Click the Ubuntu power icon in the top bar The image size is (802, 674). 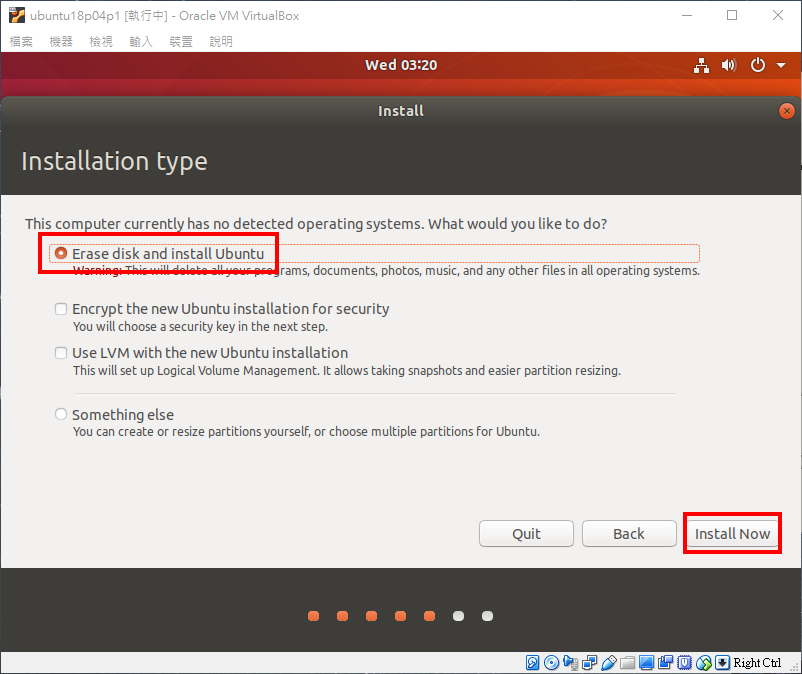coord(758,65)
